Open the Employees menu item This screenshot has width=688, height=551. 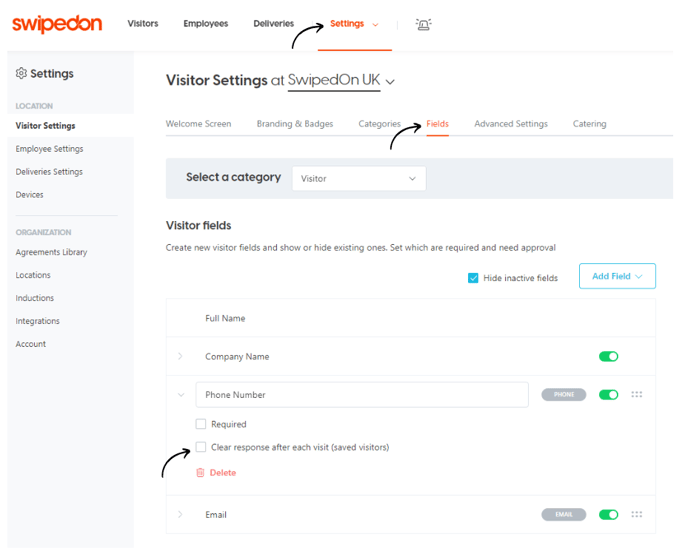[206, 24]
